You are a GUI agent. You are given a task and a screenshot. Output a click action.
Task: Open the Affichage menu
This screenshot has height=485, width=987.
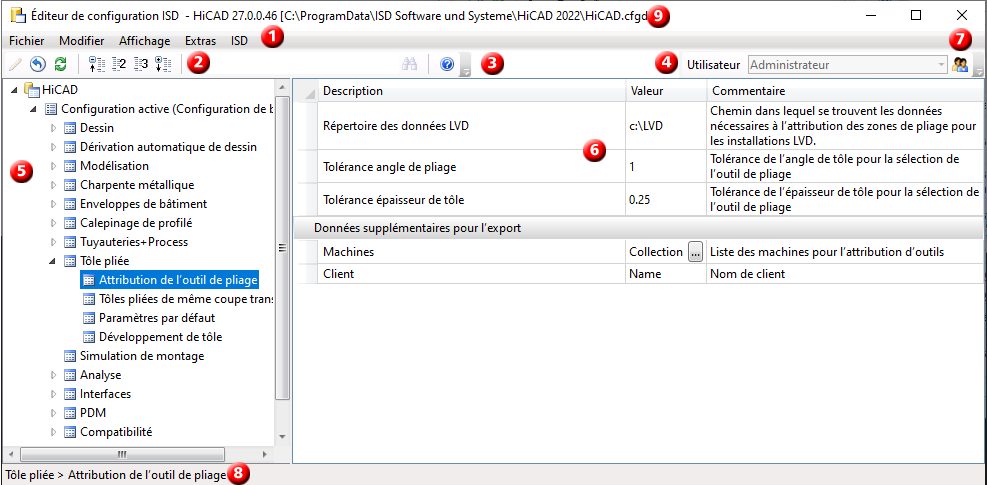click(x=145, y=41)
